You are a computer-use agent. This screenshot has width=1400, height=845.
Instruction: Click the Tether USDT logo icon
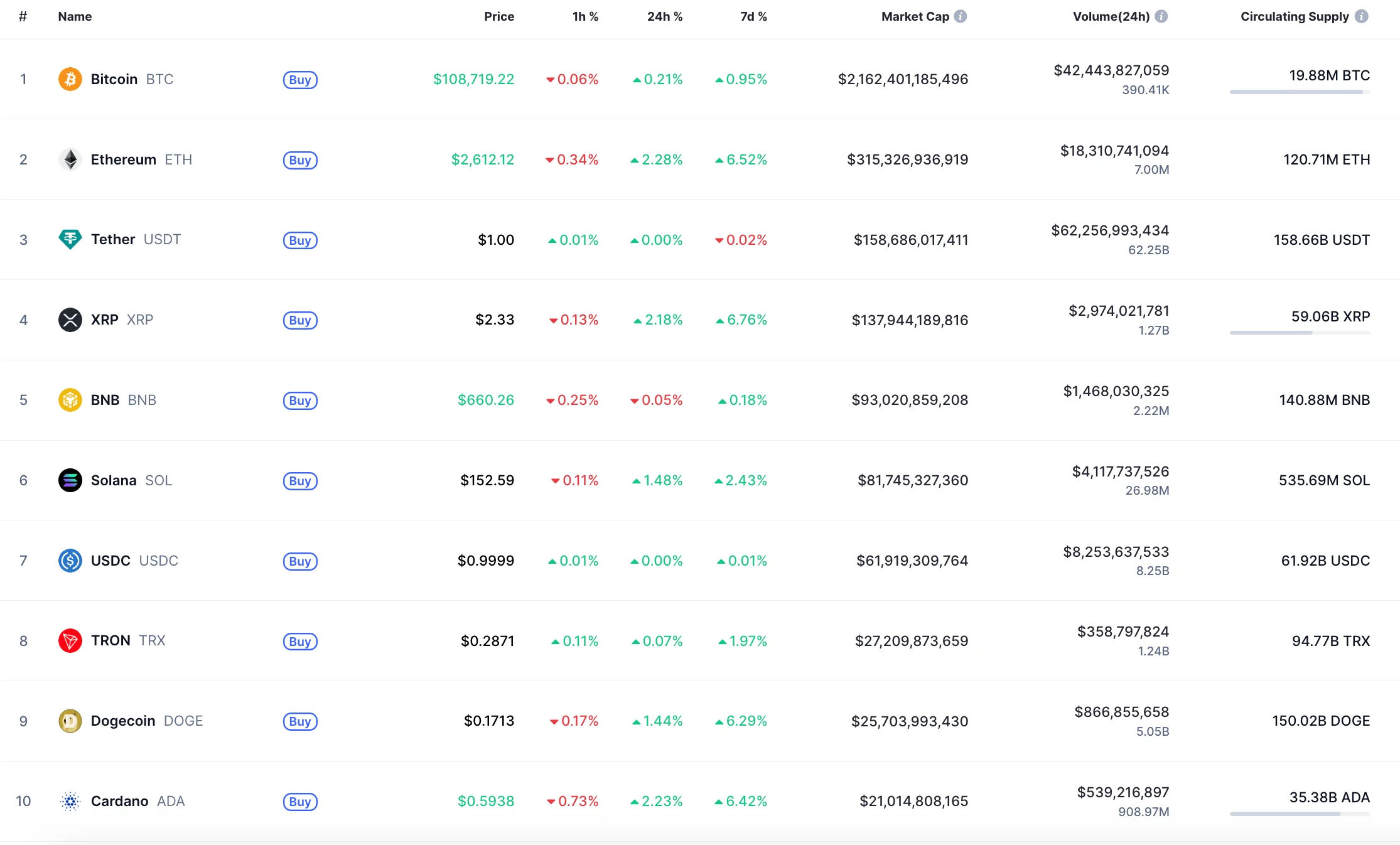pyautogui.click(x=70, y=239)
